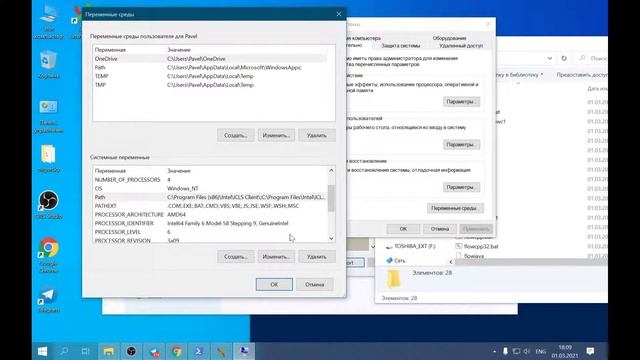The height and width of the screenshot is (360, 640).
Task: Switch to the Имя компьютера tab
Action: click(x=363, y=38)
